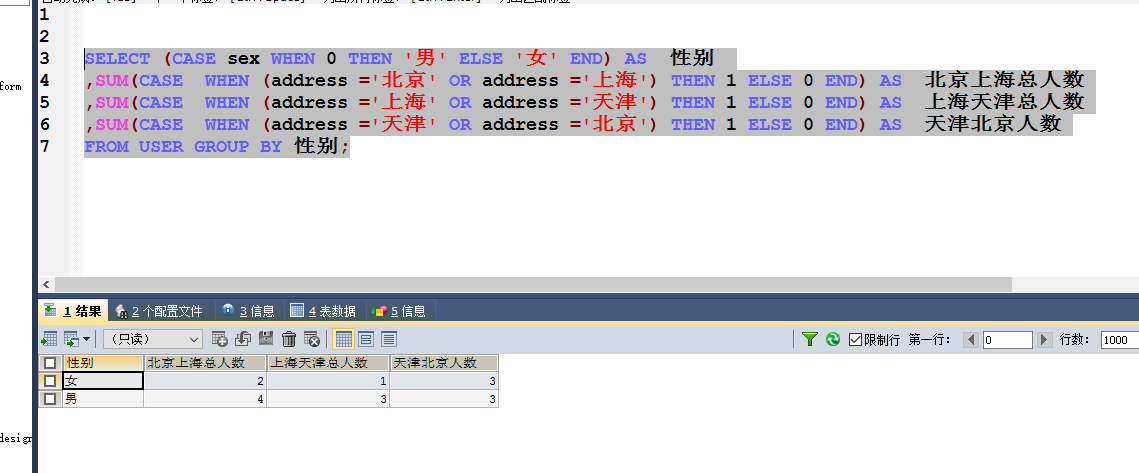Open the 4 表数据 tab
This screenshot has width=1139, height=473.
(323, 311)
